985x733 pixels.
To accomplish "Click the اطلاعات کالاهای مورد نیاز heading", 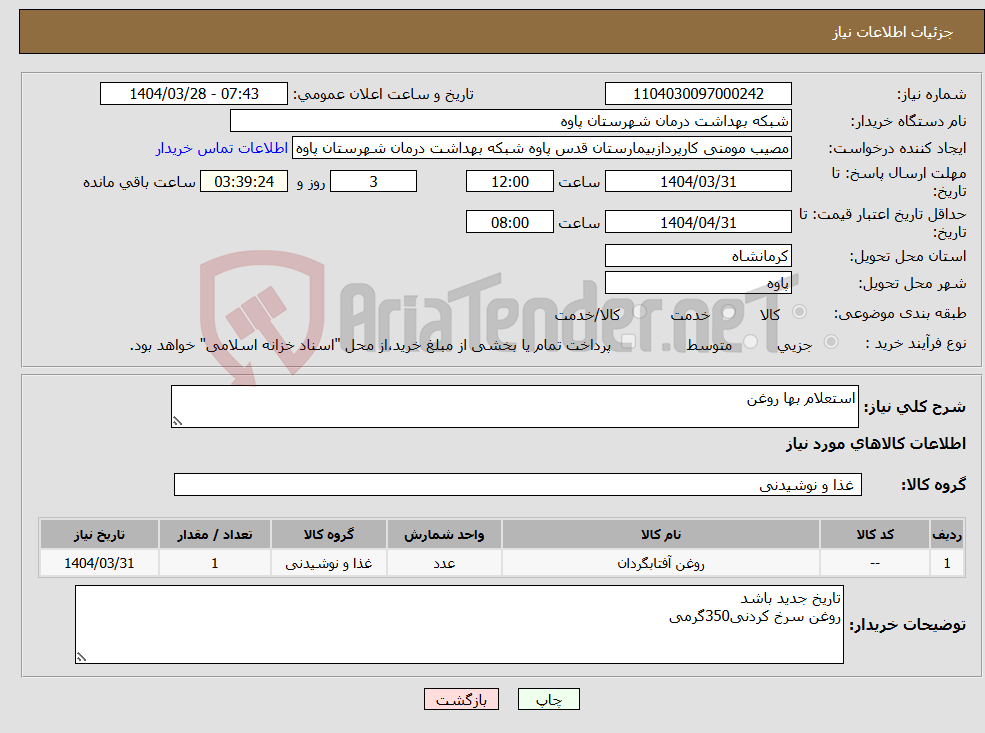I will [876, 444].
